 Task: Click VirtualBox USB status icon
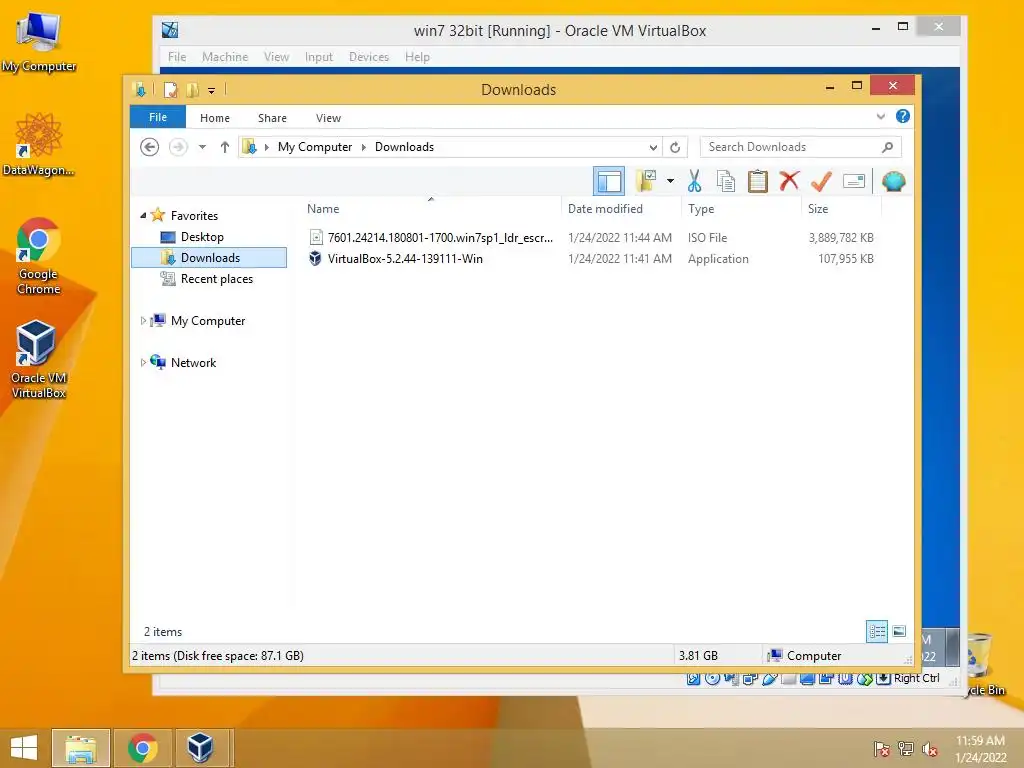pos(769,679)
